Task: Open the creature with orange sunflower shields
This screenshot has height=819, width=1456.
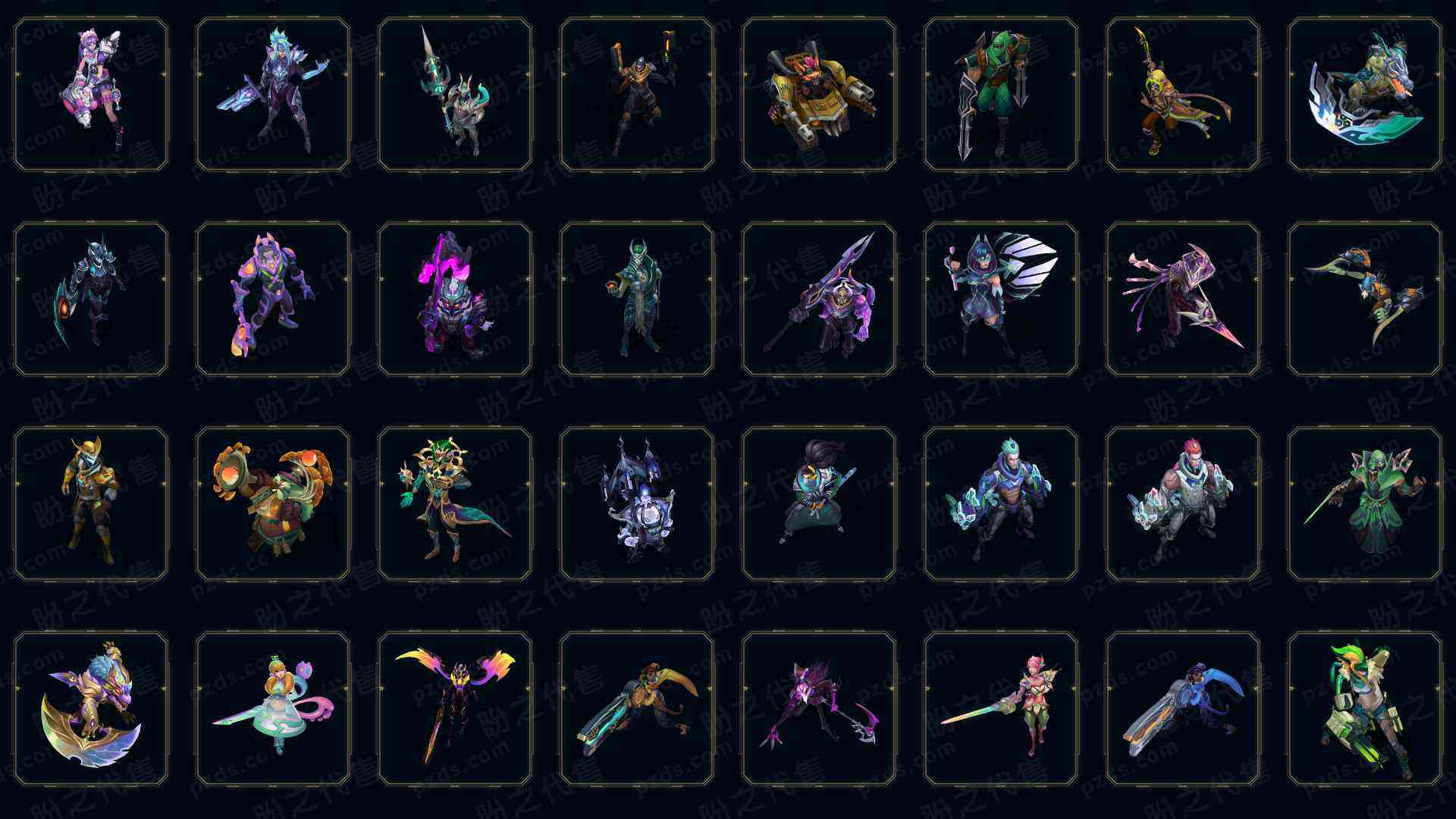Action: 273,504
